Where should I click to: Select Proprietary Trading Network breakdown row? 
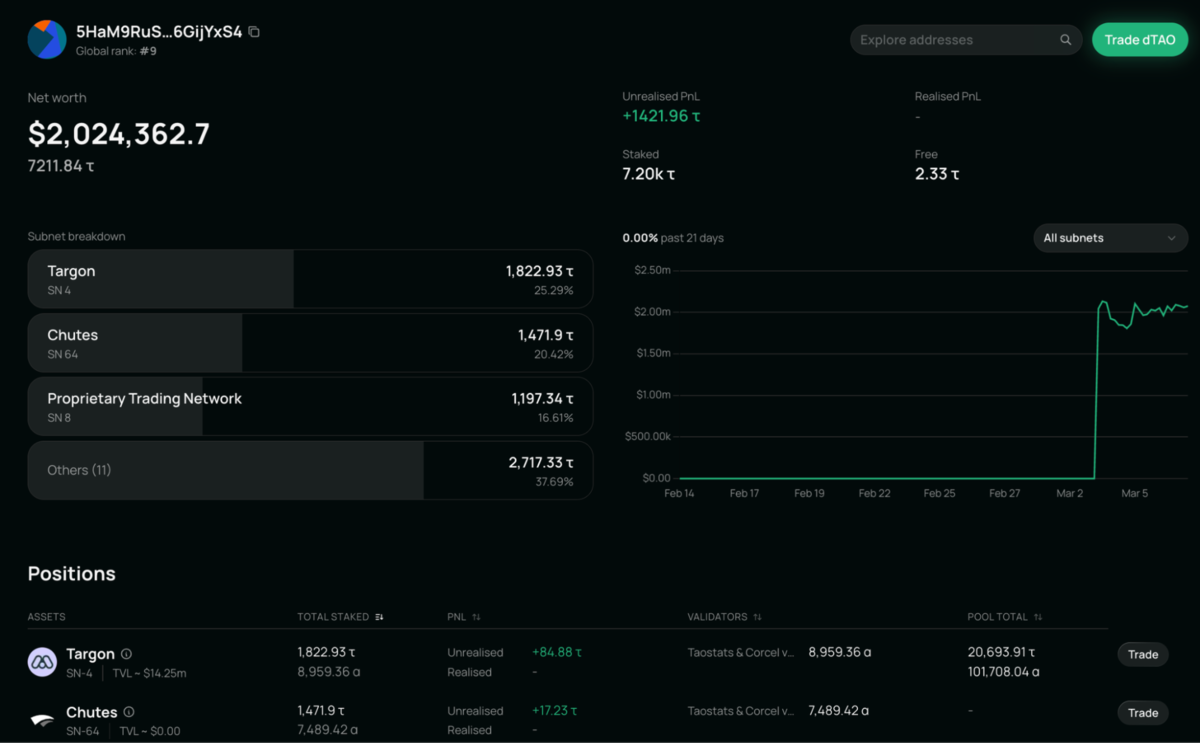(310, 406)
